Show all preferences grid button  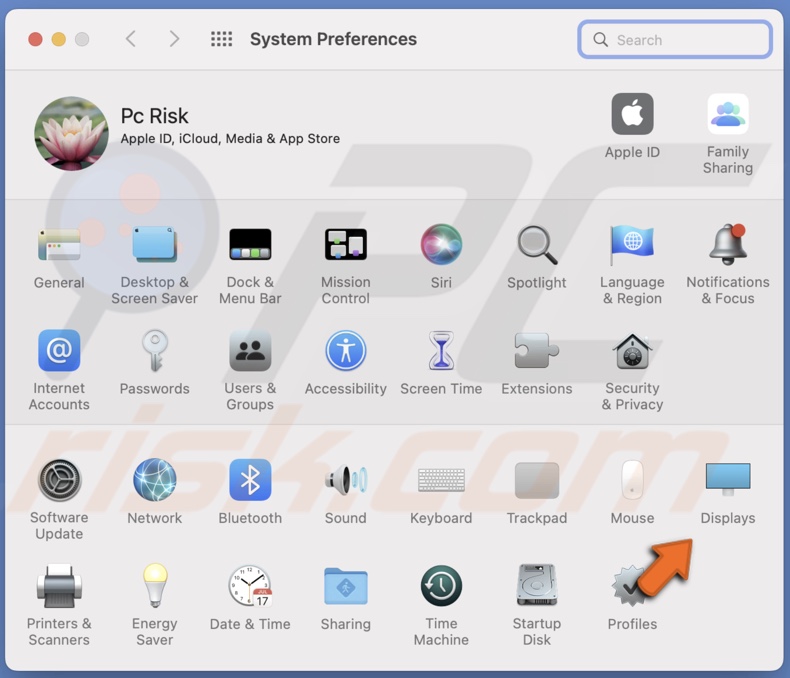(221, 39)
